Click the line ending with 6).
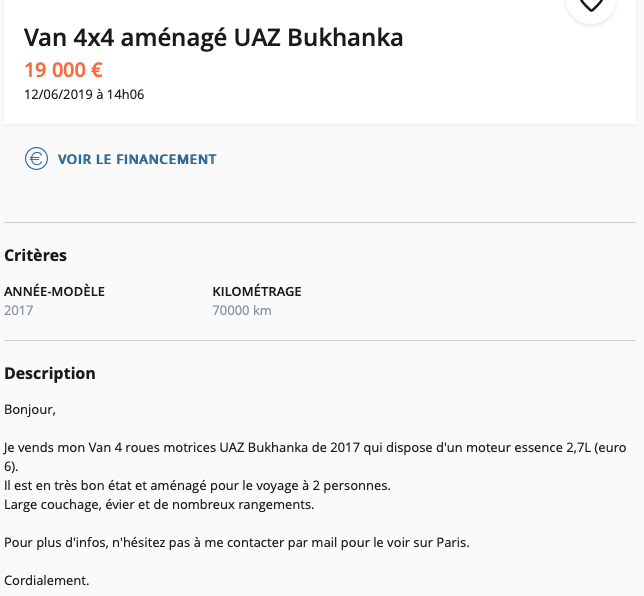Image resolution: width=644 pixels, height=596 pixels. click(x=11, y=466)
